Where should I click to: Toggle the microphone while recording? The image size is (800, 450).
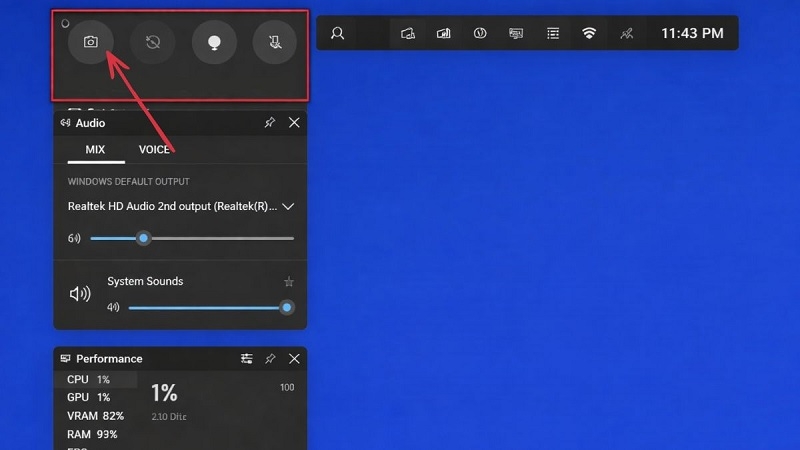[275, 42]
